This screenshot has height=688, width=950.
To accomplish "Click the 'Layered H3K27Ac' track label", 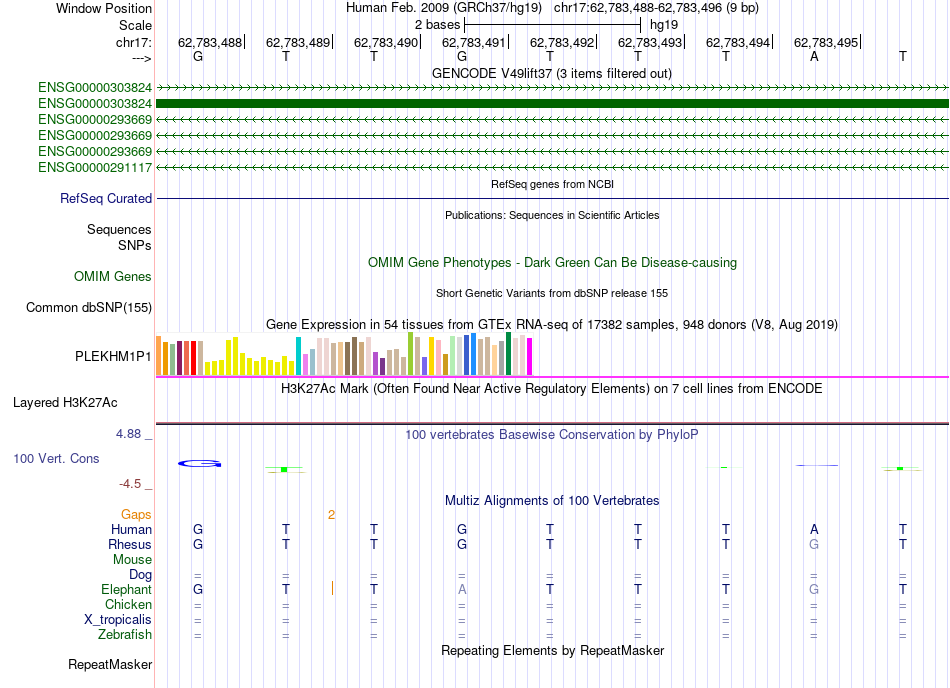I will click(65, 403).
